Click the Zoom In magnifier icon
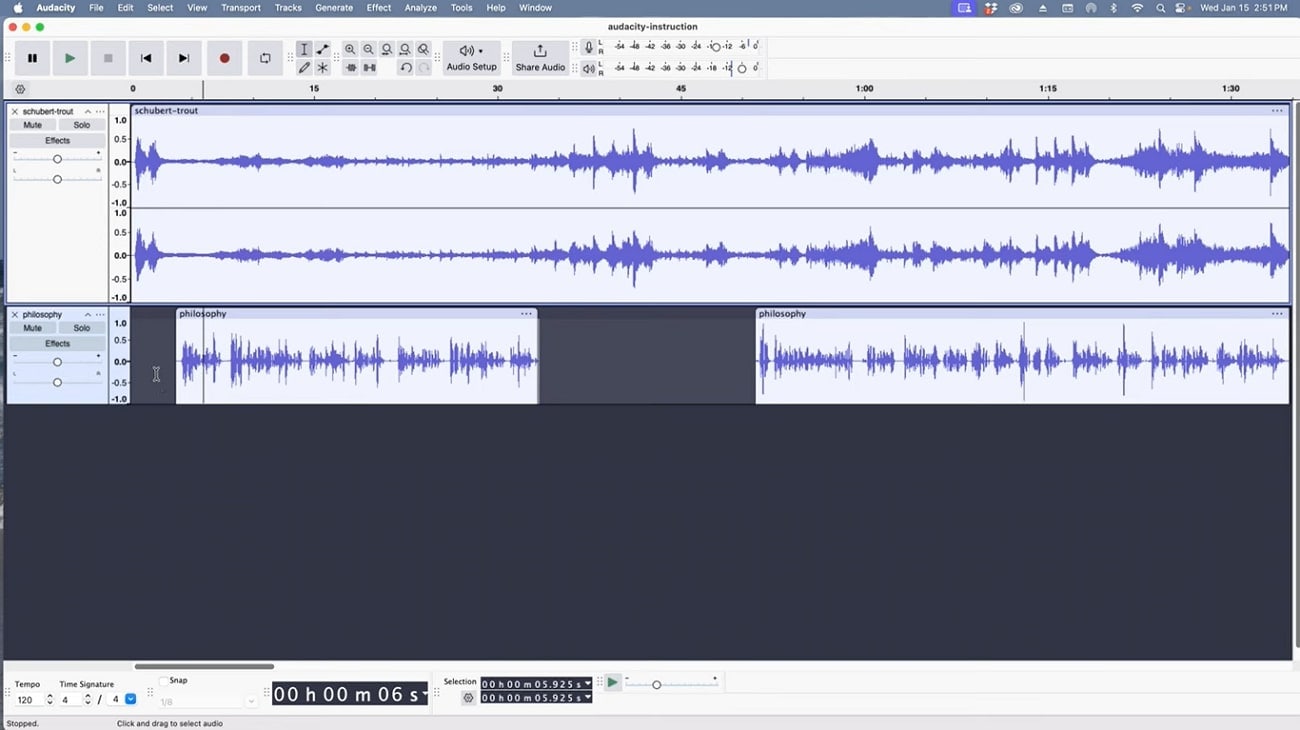The width and height of the screenshot is (1300, 730). tap(350, 49)
